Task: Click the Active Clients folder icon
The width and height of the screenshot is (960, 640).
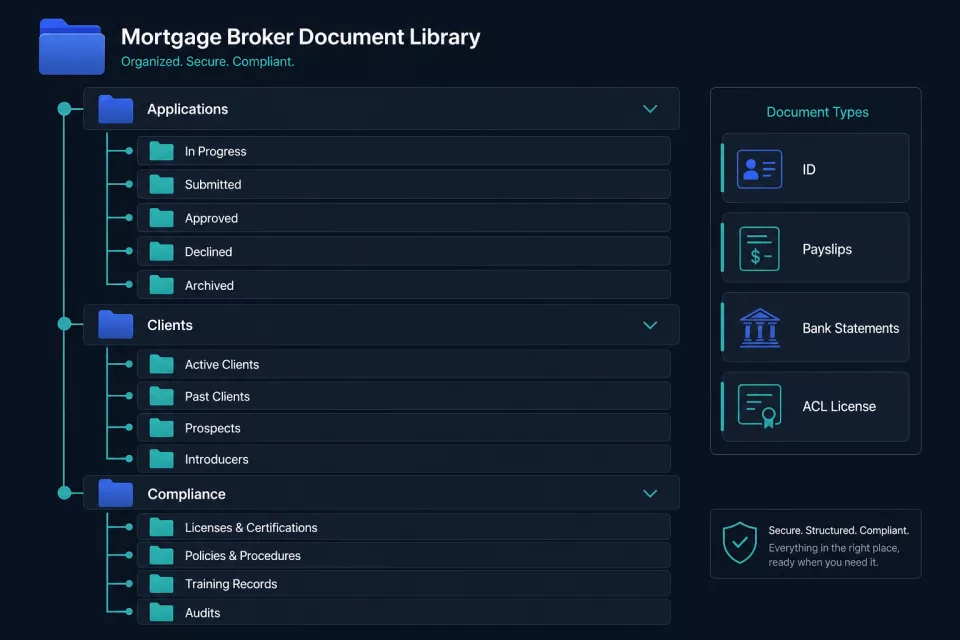Action: pos(162,364)
